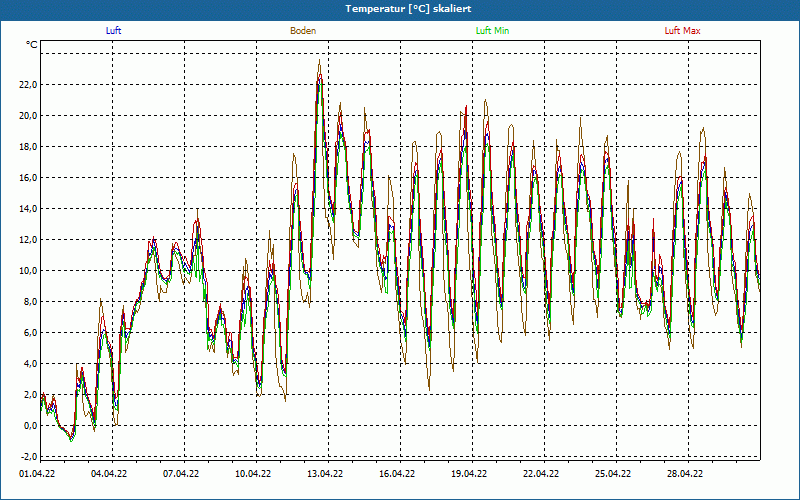800x500 pixels.
Task: Click the 19.04.22 date label
Action: click(468, 473)
